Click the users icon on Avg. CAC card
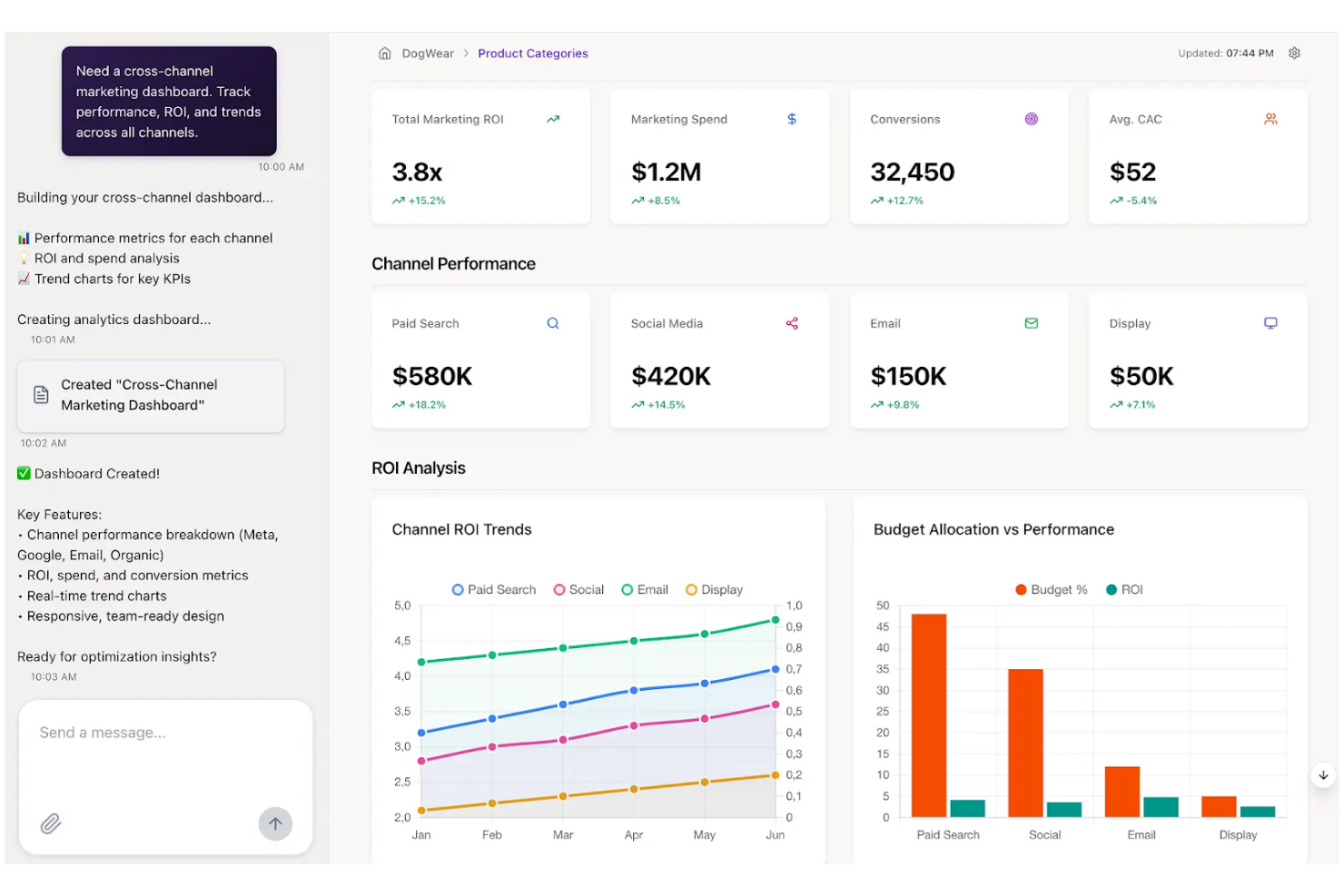The height and width of the screenshot is (896, 1344). (1270, 119)
